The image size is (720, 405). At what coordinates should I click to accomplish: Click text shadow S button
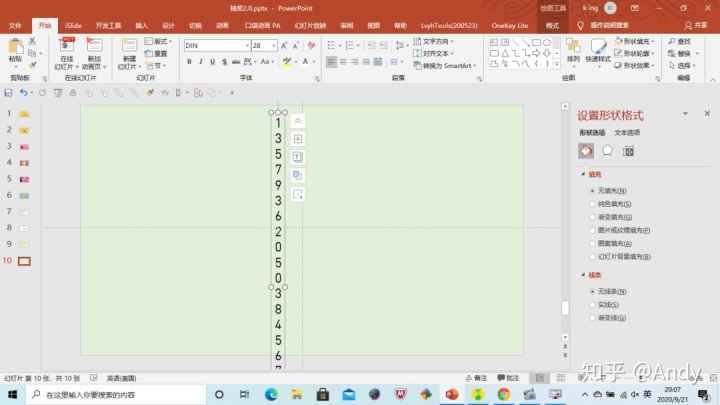[224, 62]
